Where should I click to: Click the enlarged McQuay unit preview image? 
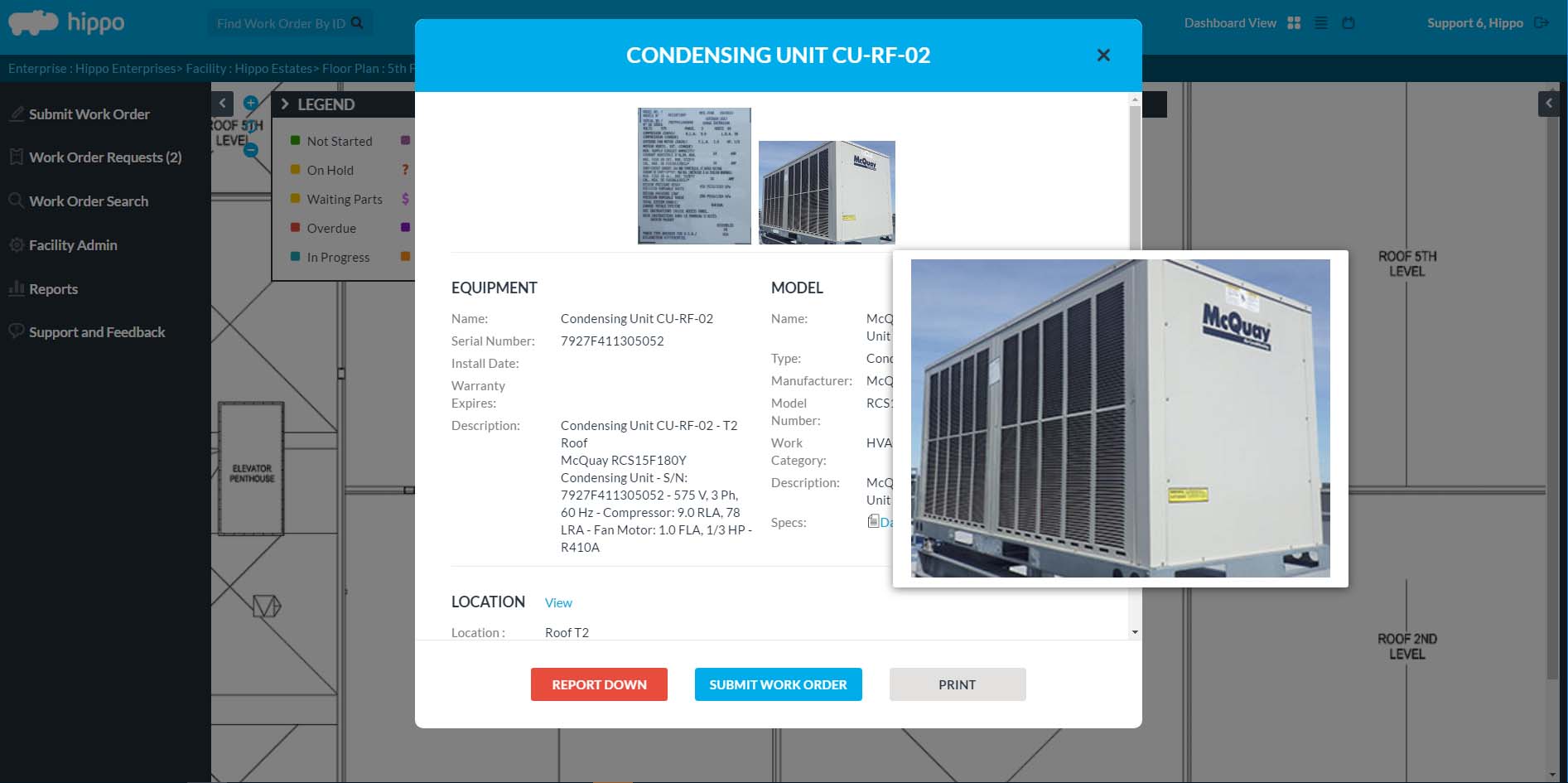[x=1120, y=418]
